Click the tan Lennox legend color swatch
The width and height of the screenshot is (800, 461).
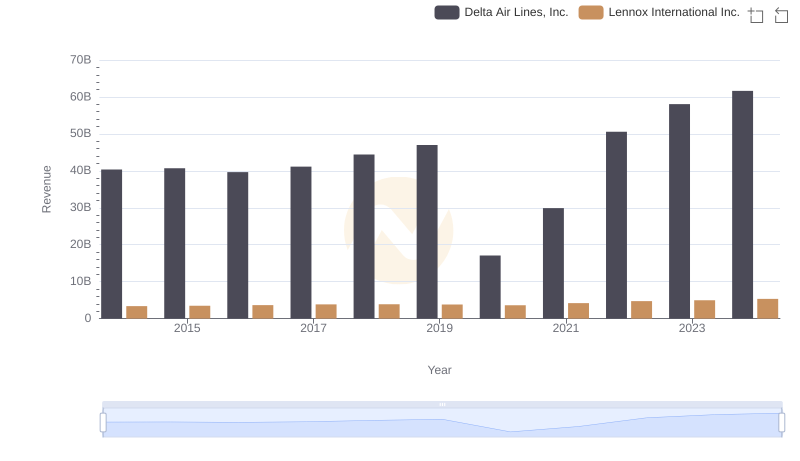[x=591, y=12]
